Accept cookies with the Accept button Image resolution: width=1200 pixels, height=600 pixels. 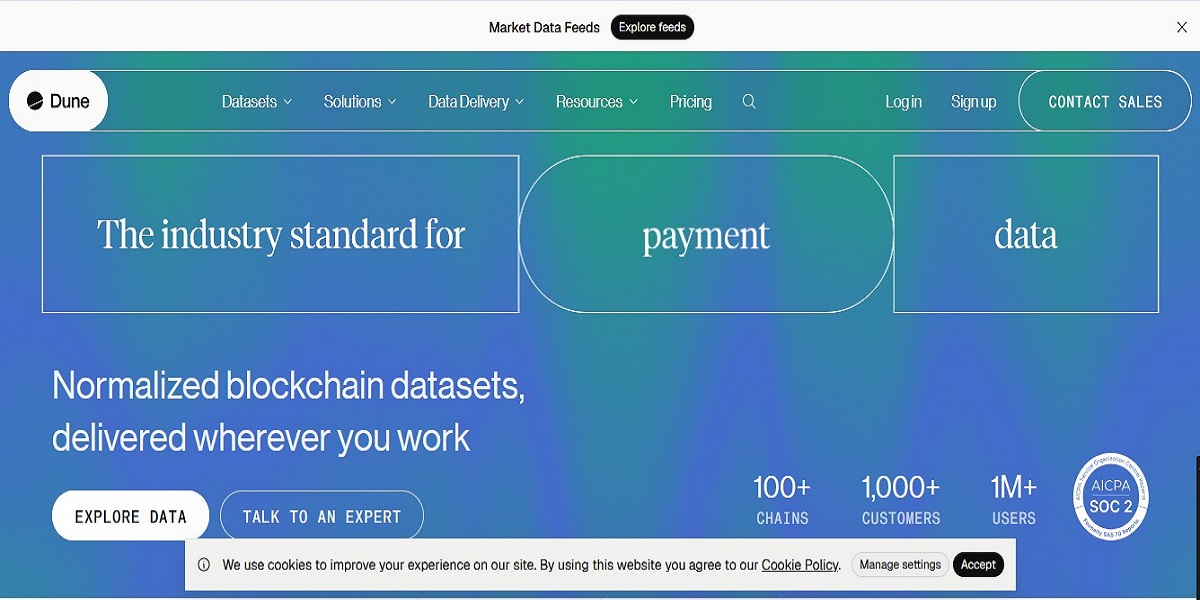tap(978, 565)
